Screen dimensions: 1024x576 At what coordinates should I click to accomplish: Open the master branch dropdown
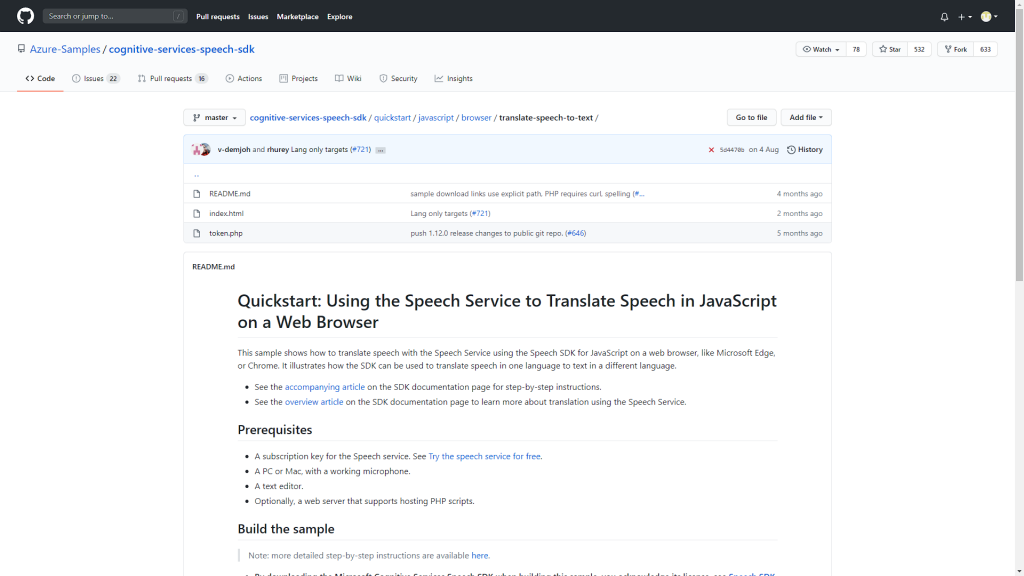pos(214,118)
